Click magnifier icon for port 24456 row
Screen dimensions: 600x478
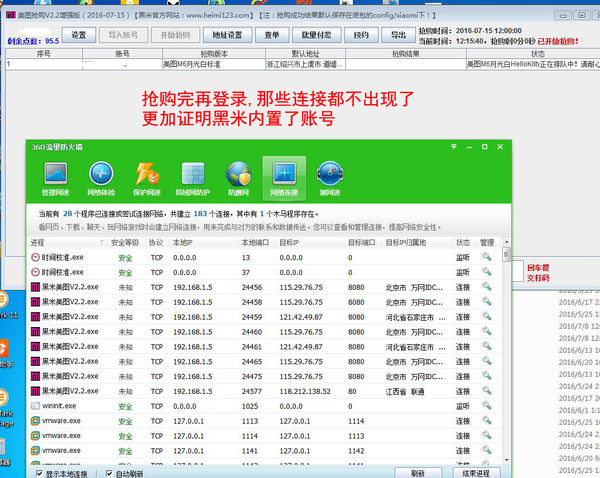[487, 287]
